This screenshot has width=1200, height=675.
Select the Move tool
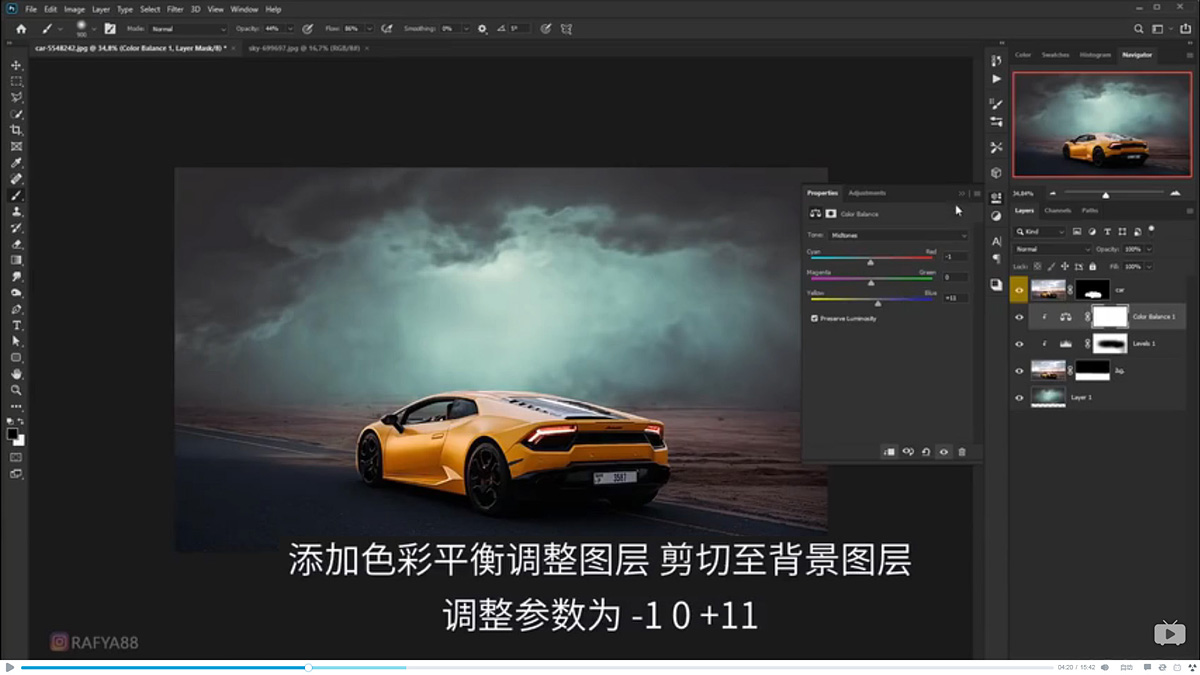15,63
